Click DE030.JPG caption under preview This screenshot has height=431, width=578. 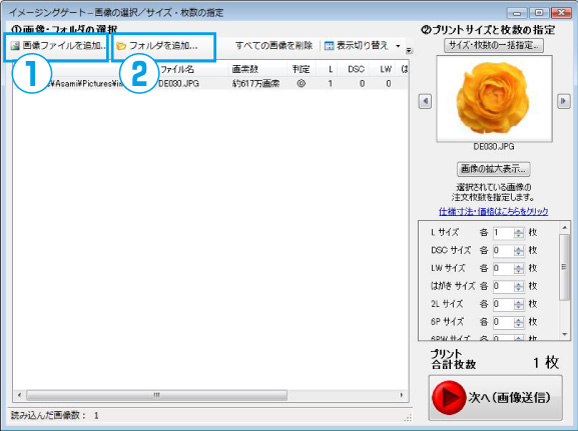click(494, 147)
